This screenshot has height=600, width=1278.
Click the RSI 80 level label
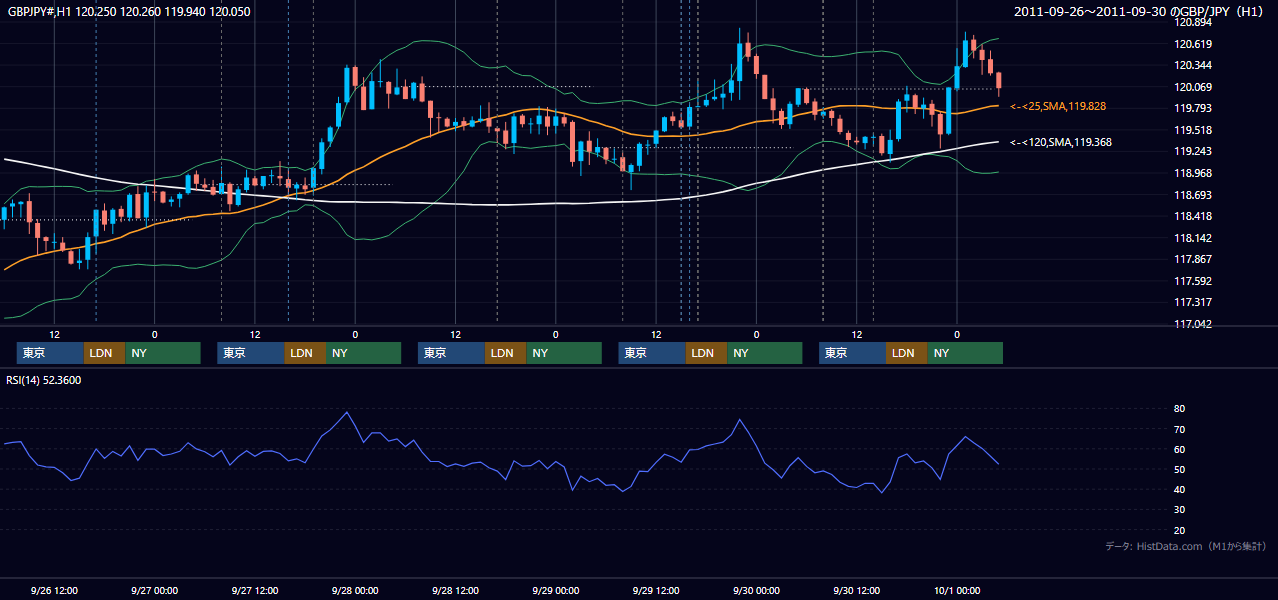point(1179,409)
